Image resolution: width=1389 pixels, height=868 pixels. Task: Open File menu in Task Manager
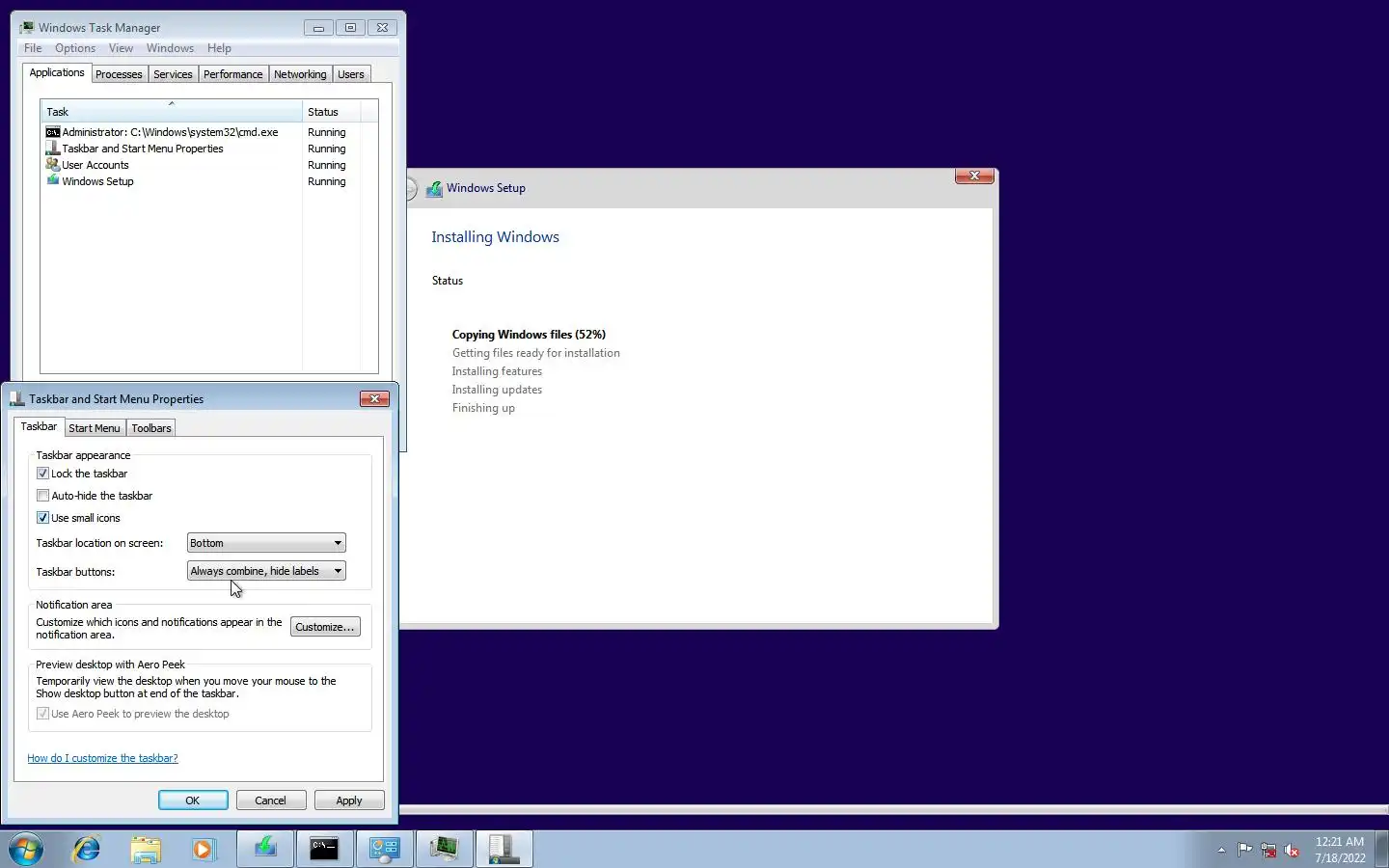click(x=33, y=48)
